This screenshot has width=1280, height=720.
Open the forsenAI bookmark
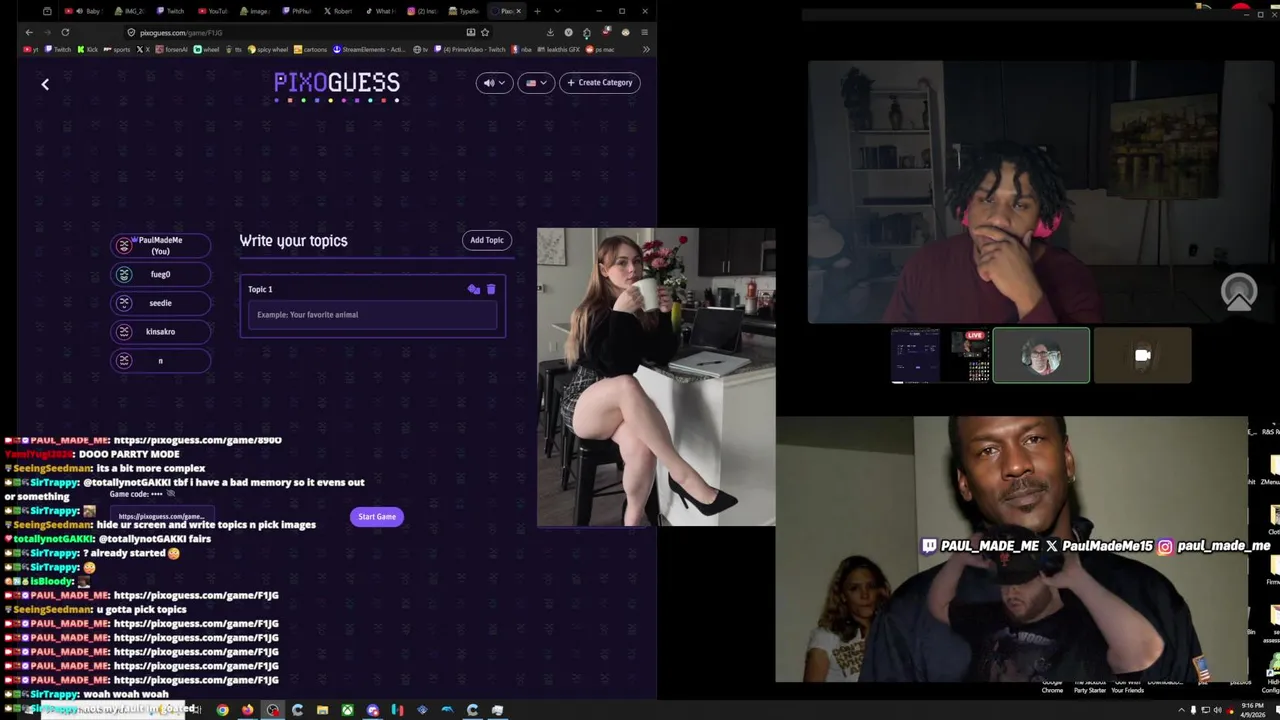tap(170, 49)
